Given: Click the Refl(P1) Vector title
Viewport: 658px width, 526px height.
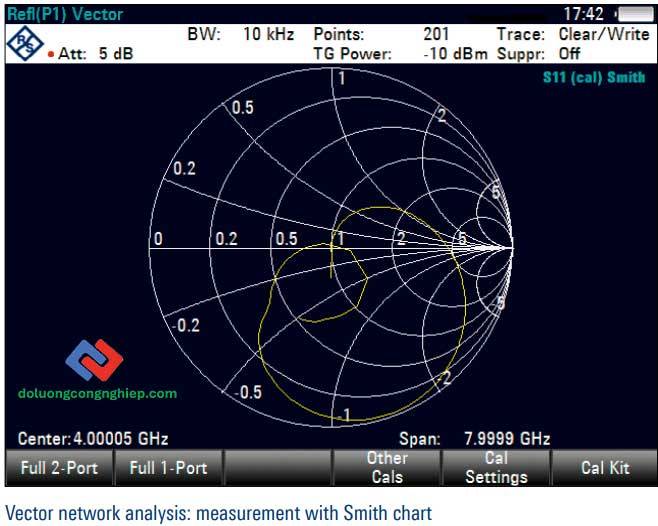Looking at the screenshot, I should pos(65,14).
